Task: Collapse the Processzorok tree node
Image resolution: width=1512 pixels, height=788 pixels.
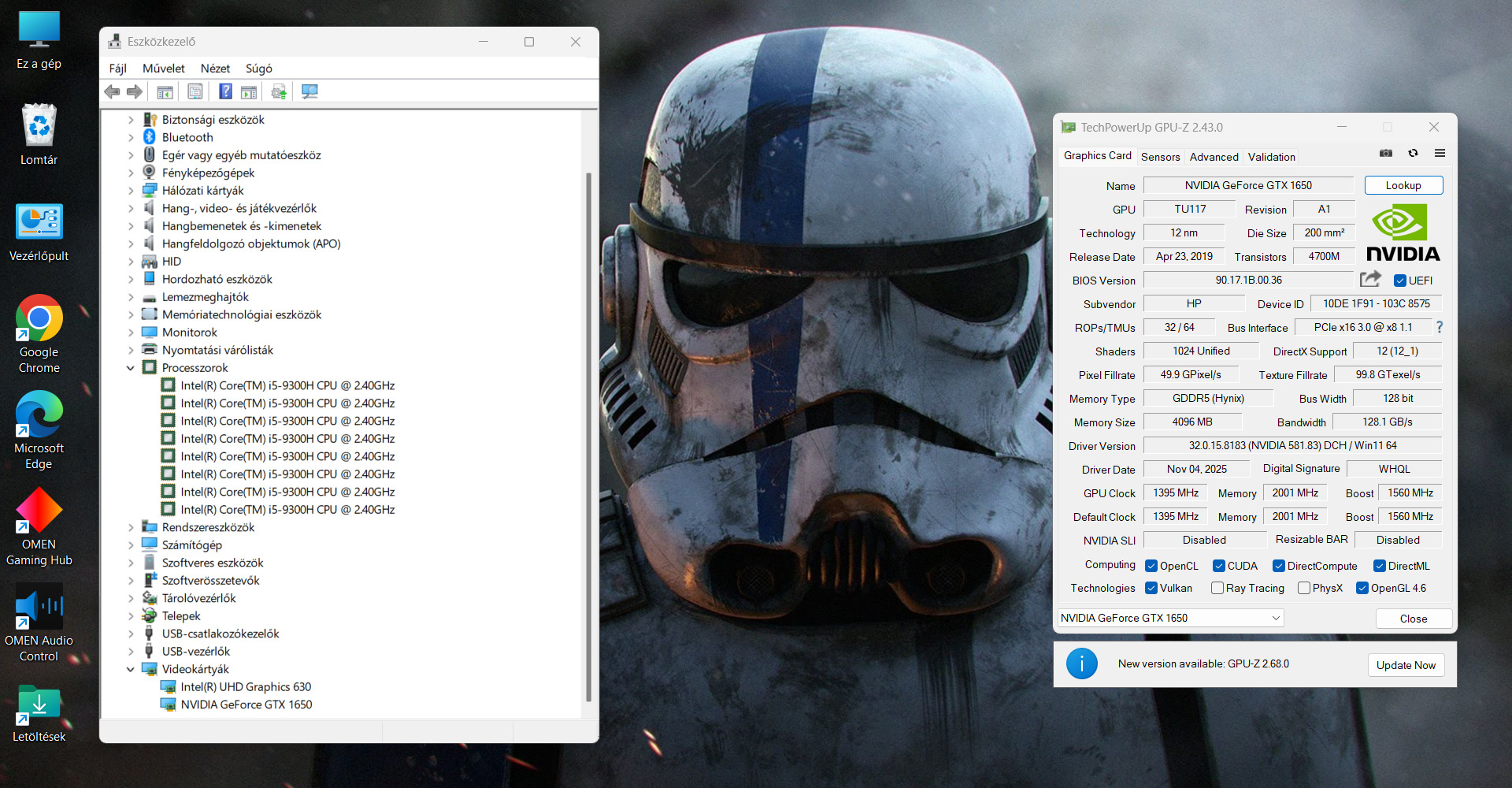Action: coord(131,368)
